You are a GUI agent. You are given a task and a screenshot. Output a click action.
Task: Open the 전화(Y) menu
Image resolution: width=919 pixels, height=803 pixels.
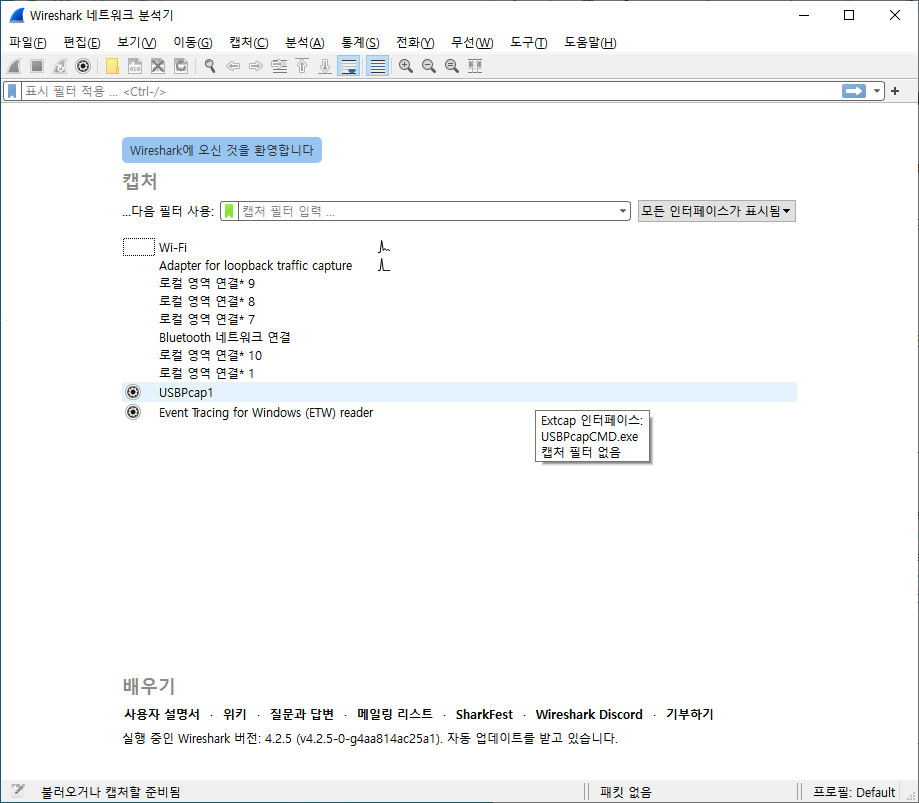[415, 42]
